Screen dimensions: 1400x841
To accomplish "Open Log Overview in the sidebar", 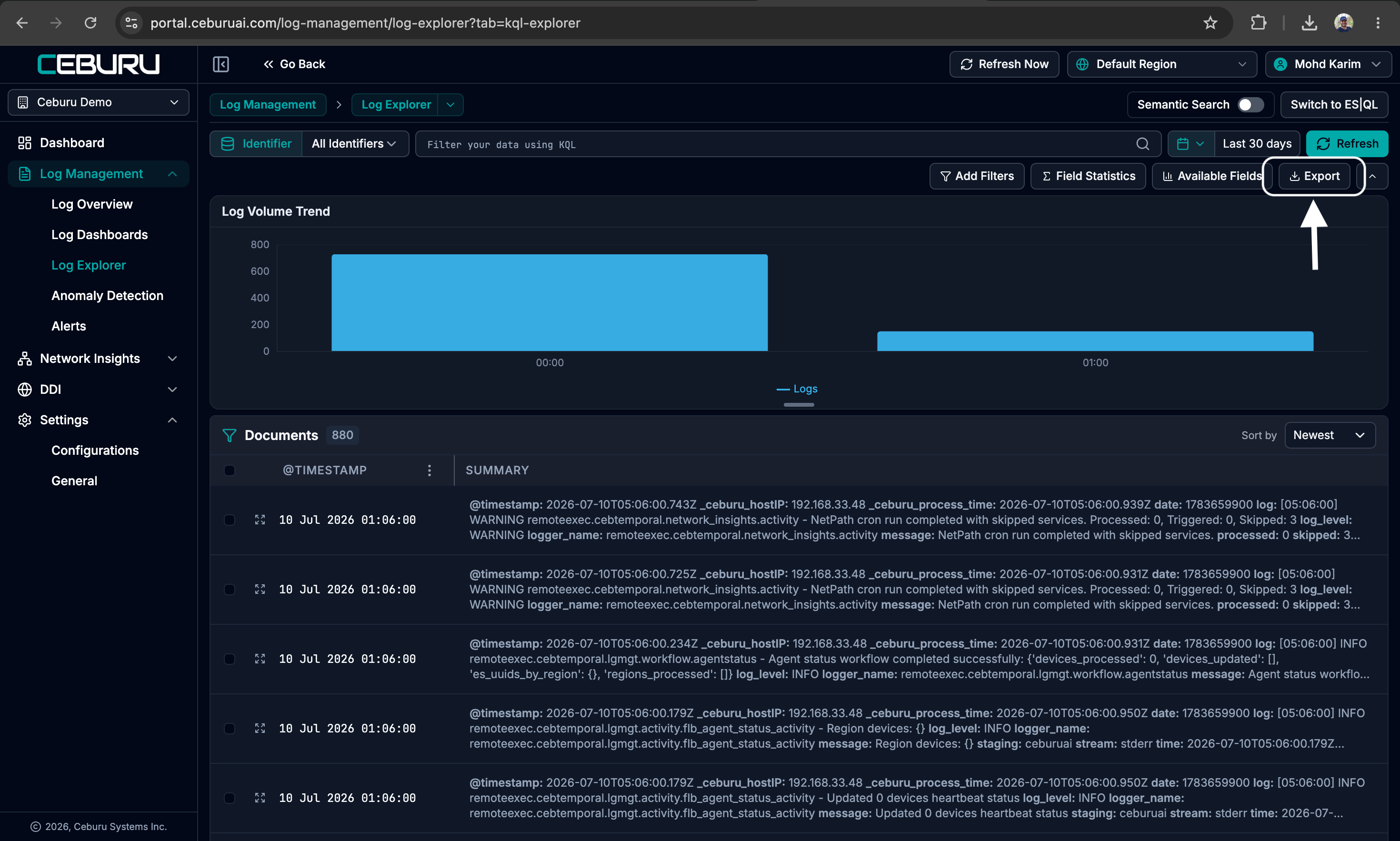I will click(x=92, y=204).
